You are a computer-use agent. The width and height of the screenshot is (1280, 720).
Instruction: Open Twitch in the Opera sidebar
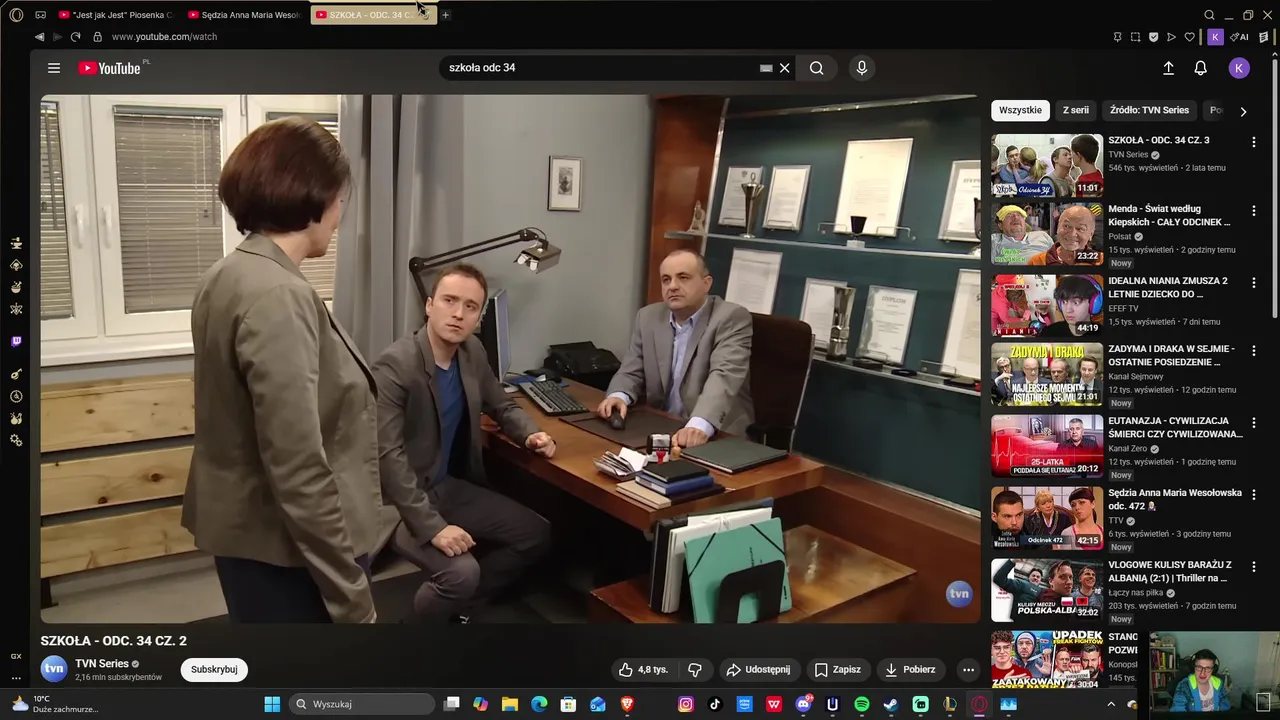[16, 342]
